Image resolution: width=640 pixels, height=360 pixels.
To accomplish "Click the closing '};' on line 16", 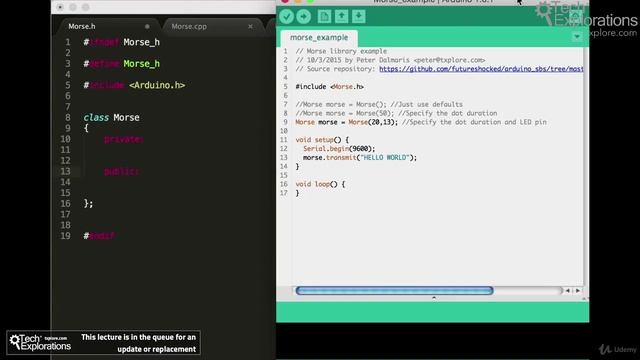I will 88,204.
